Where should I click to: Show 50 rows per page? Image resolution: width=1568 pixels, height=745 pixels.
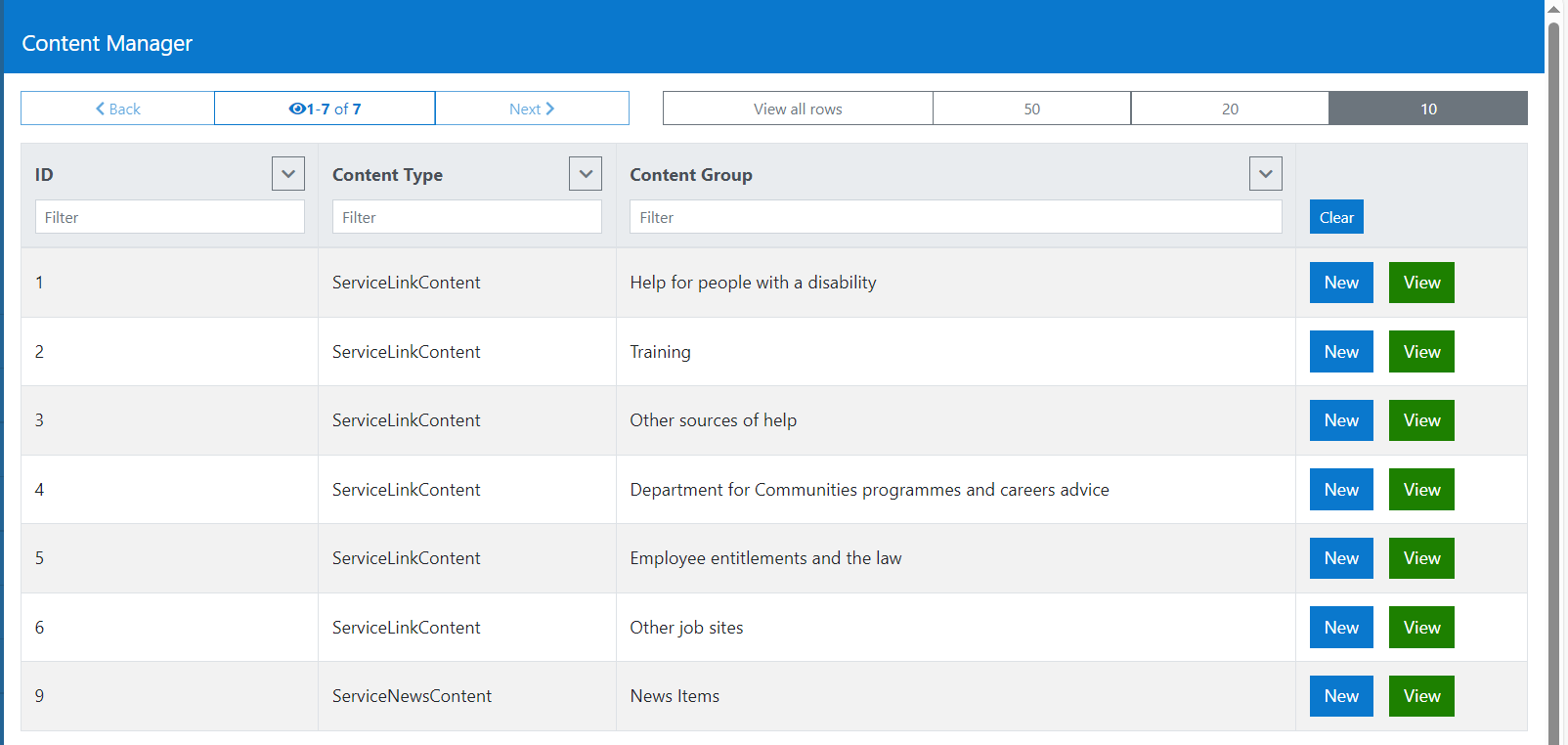(x=1031, y=109)
